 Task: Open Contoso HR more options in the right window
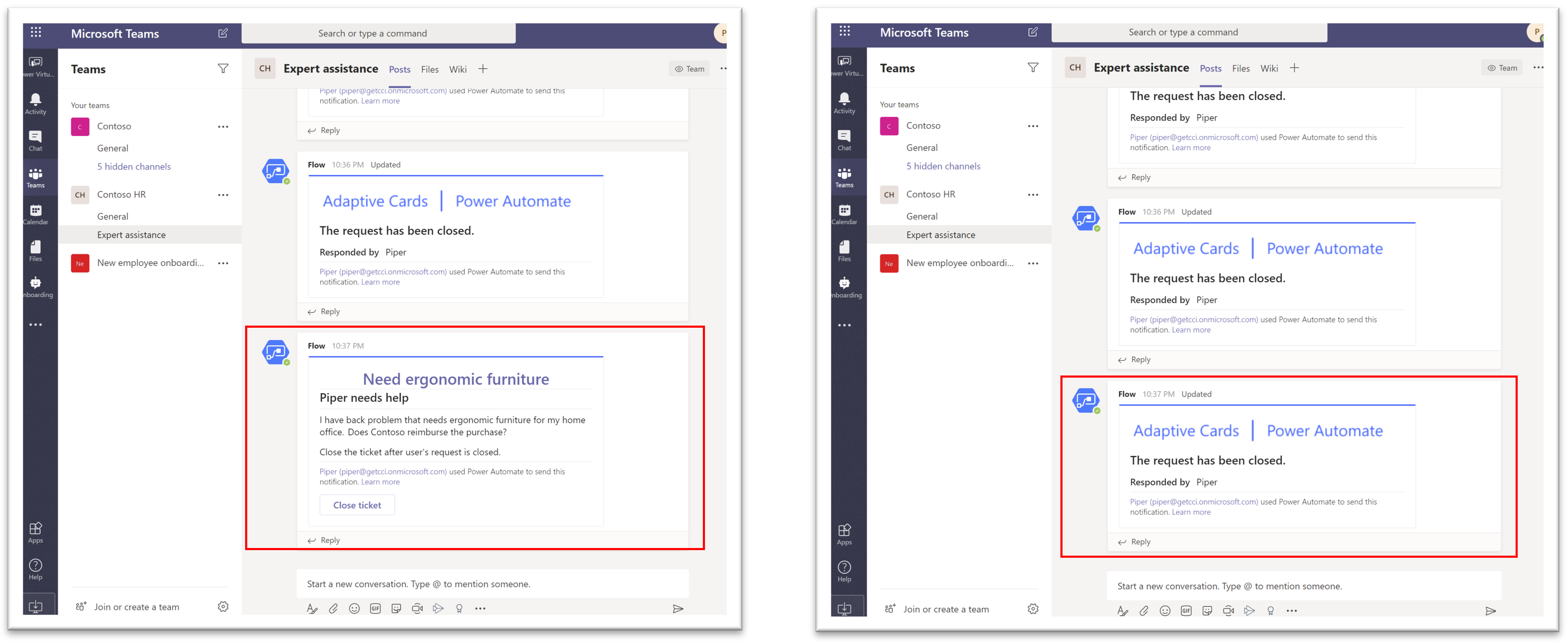[x=1033, y=195]
